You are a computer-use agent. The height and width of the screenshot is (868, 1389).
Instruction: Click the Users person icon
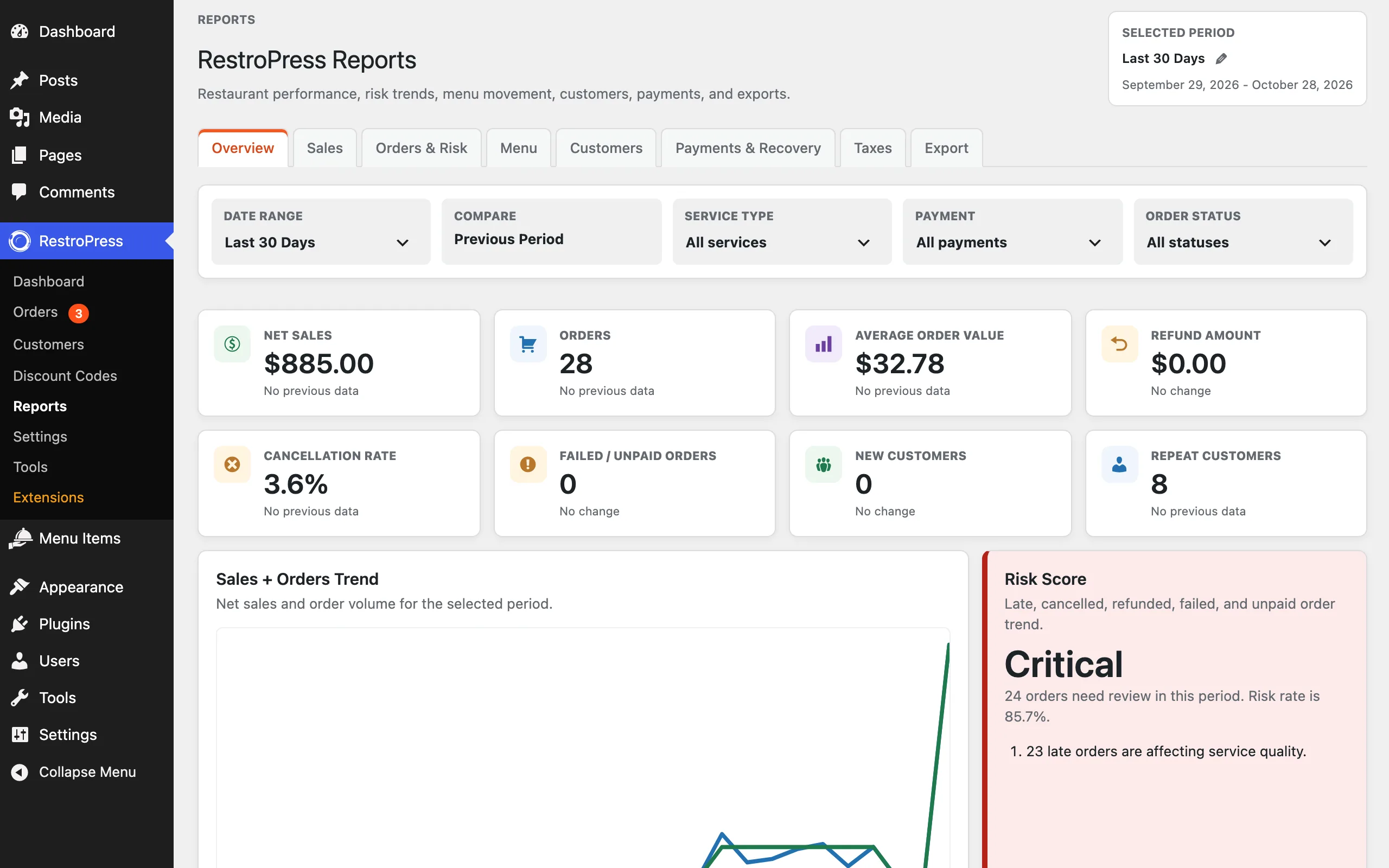(20, 661)
